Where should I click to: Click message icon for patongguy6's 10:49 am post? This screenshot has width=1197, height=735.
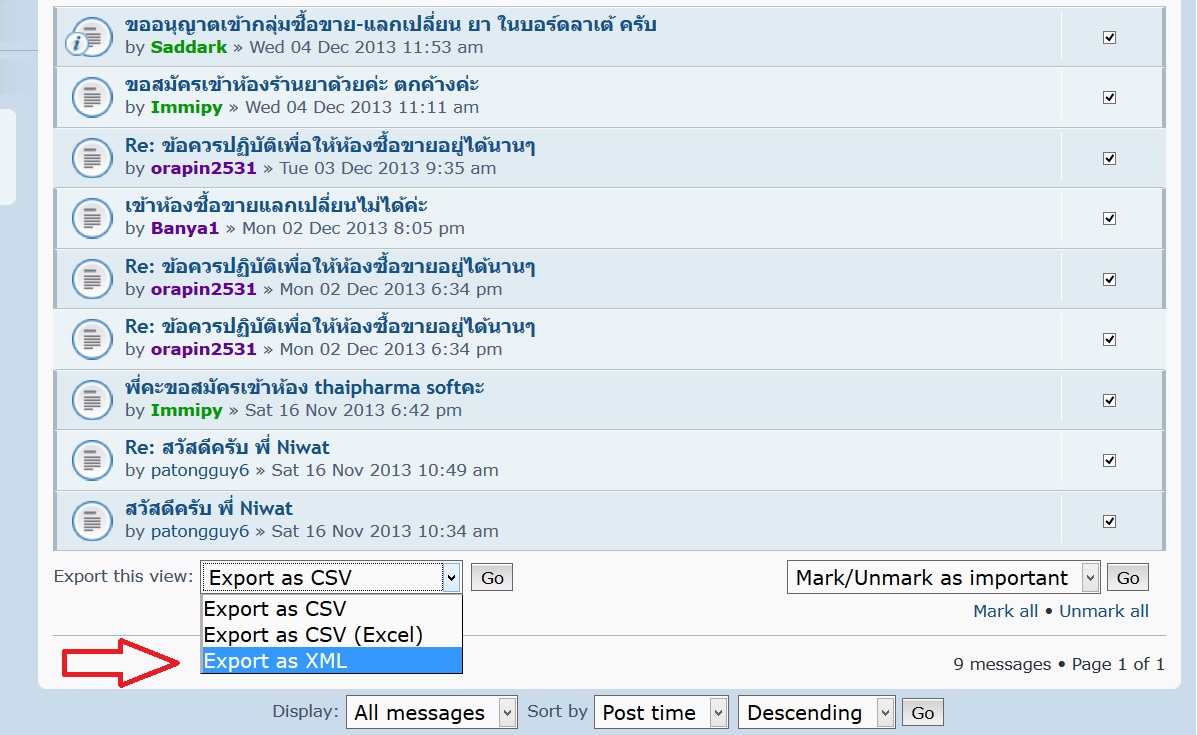[91, 460]
